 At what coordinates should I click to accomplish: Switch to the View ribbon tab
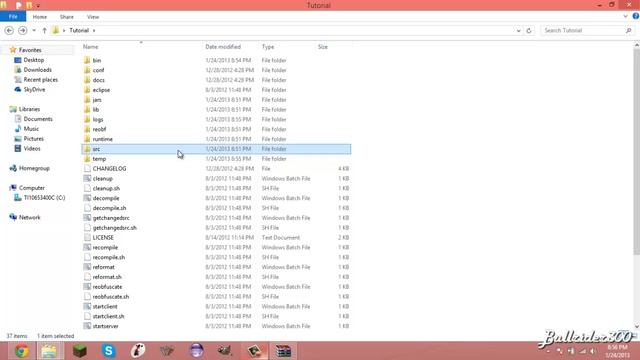point(93,17)
